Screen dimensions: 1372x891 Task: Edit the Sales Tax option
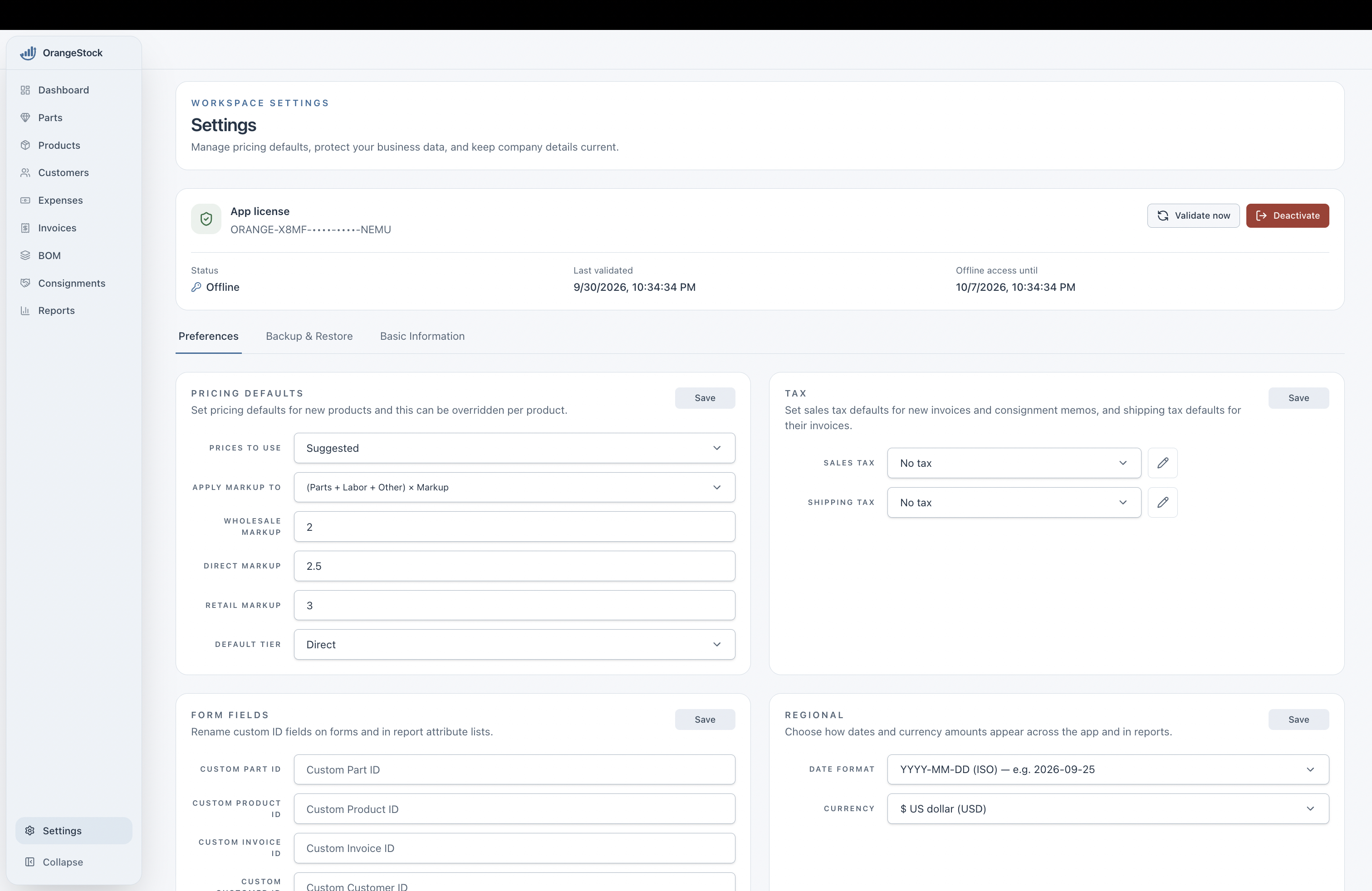pyautogui.click(x=1162, y=463)
